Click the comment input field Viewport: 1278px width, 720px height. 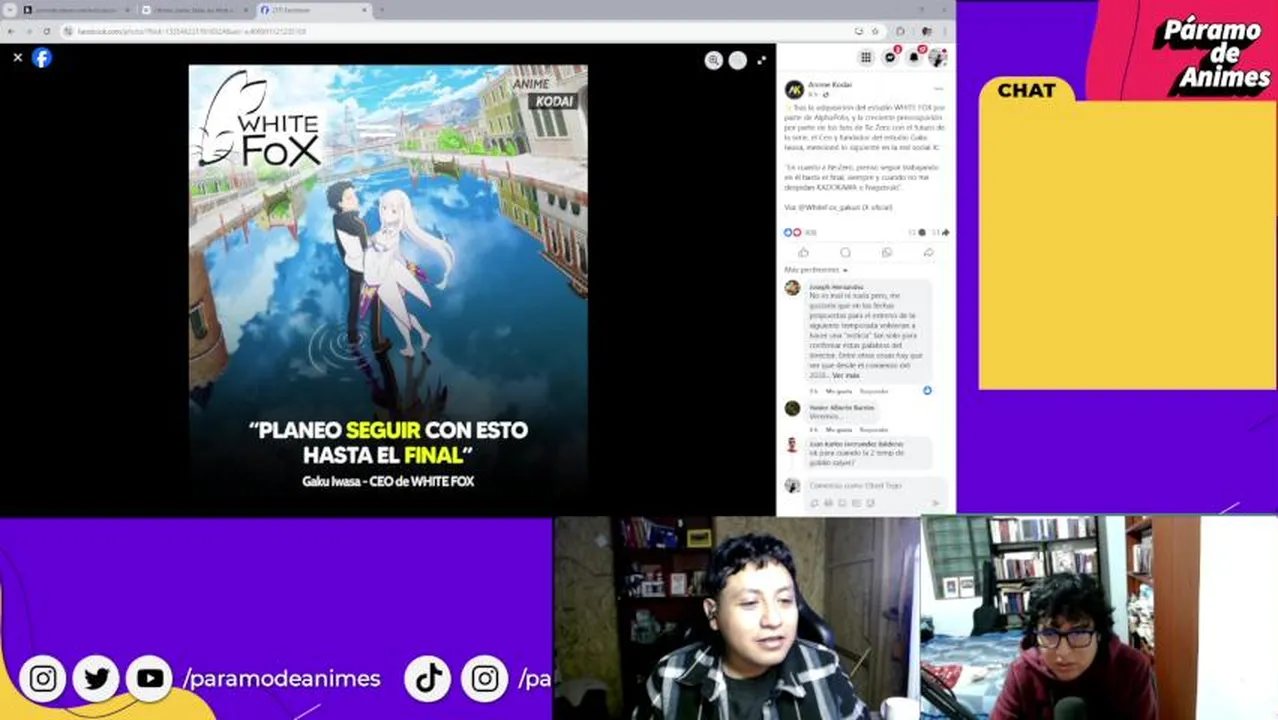coord(875,486)
